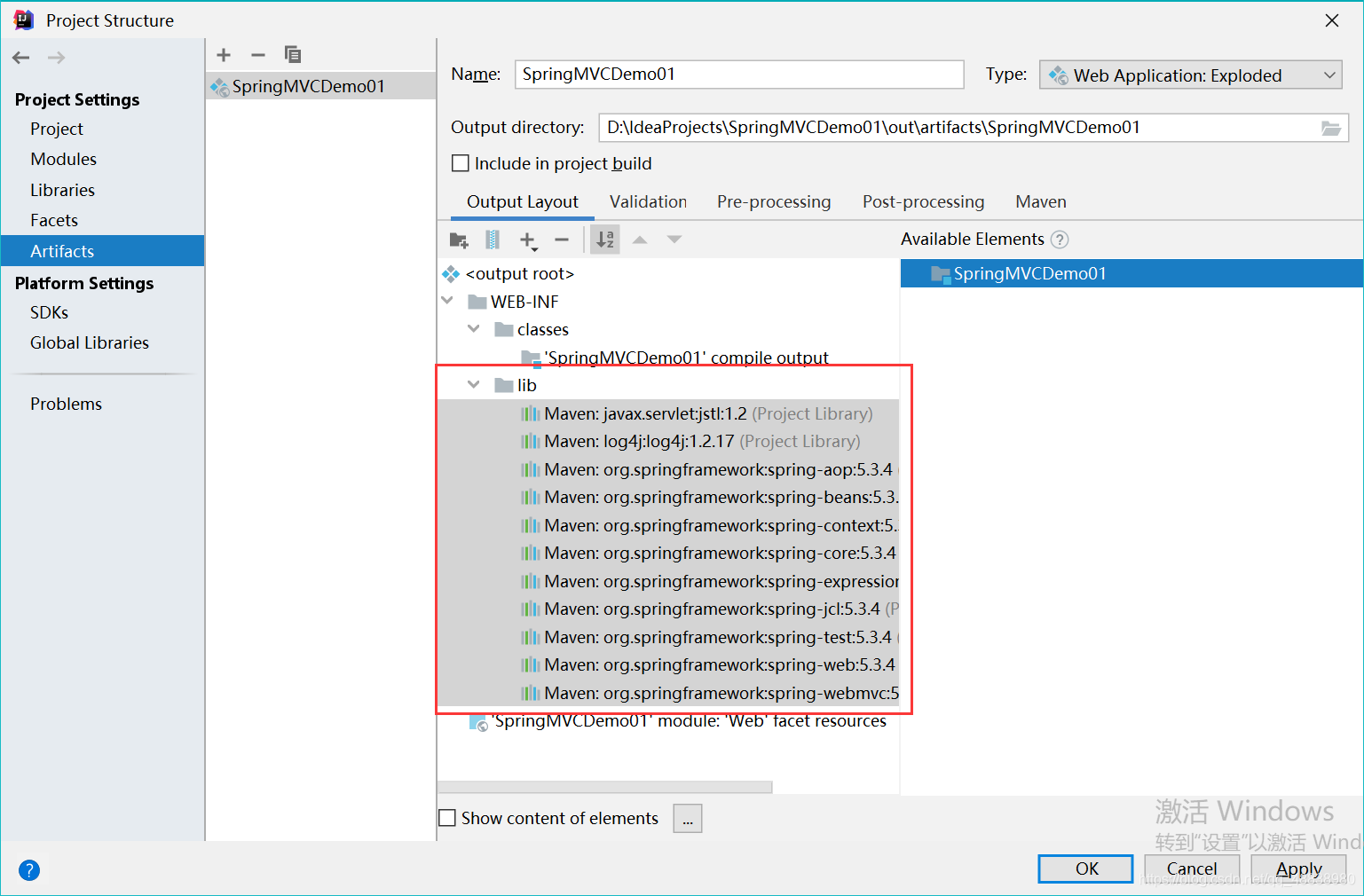Collapse the lib tree node
1364x896 pixels.
(474, 385)
